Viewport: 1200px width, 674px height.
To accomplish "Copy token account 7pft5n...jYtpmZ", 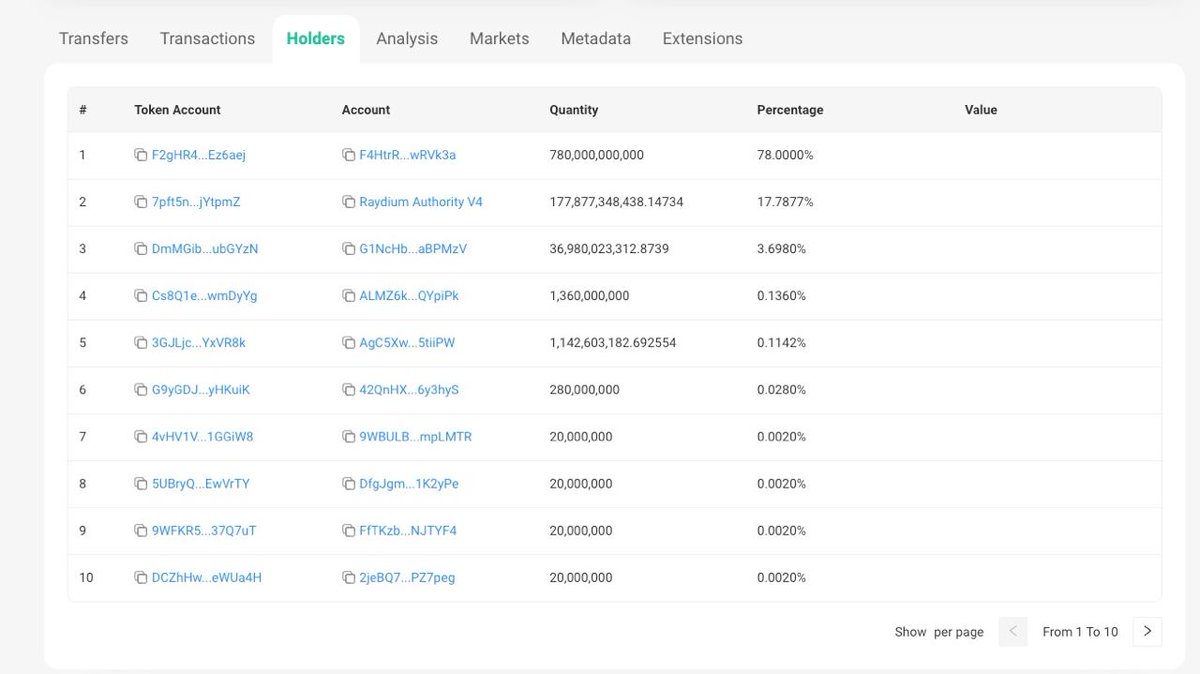I will click(141, 202).
